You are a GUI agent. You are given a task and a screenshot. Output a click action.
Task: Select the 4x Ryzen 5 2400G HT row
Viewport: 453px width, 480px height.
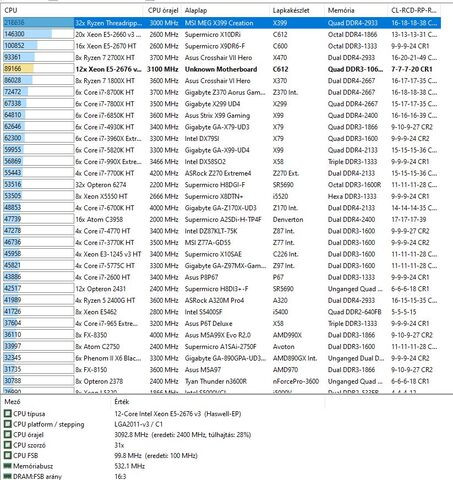pyautogui.click(x=222, y=300)
